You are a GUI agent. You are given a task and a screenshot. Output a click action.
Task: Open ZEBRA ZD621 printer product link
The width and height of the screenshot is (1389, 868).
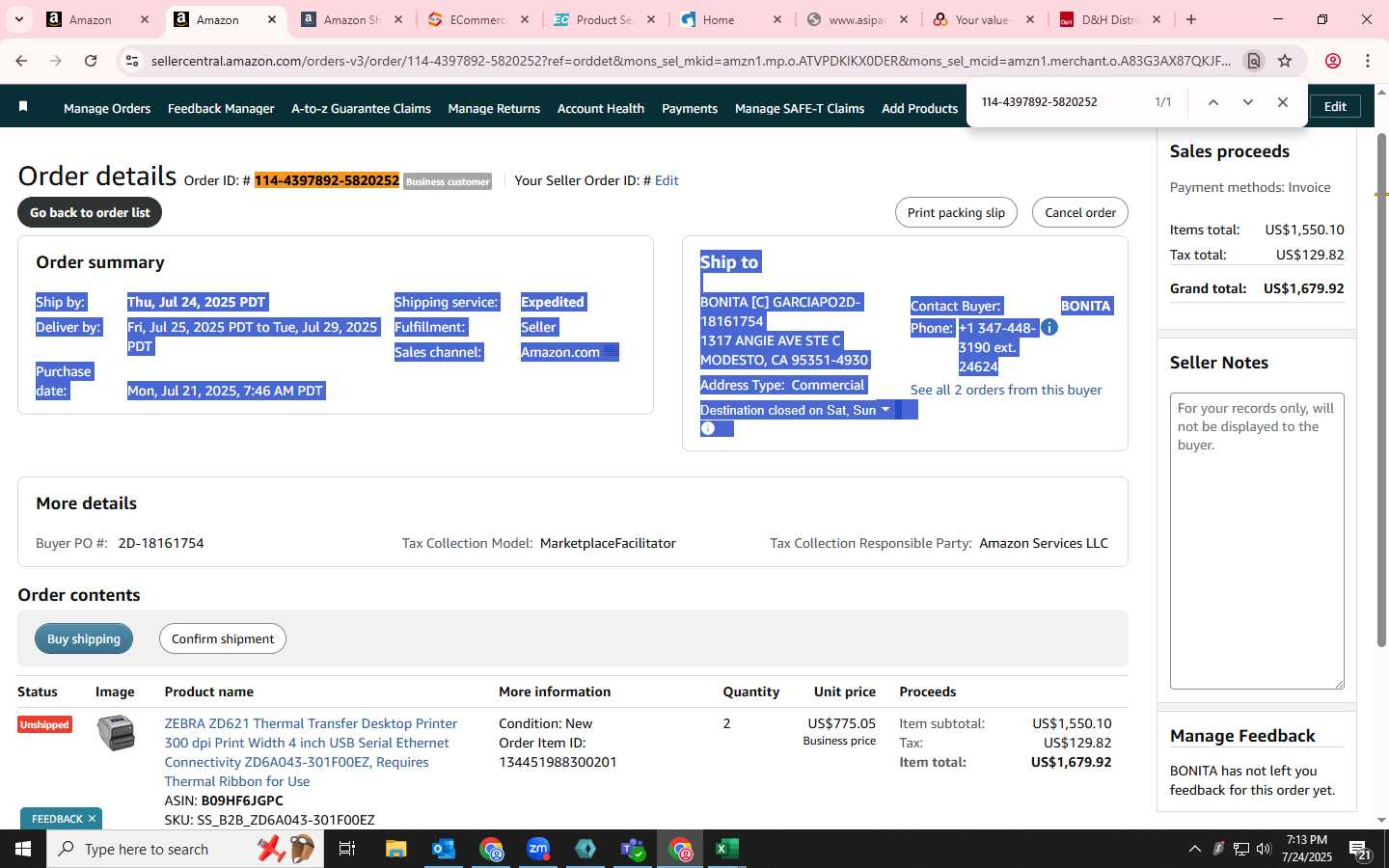tap(311, 752)
